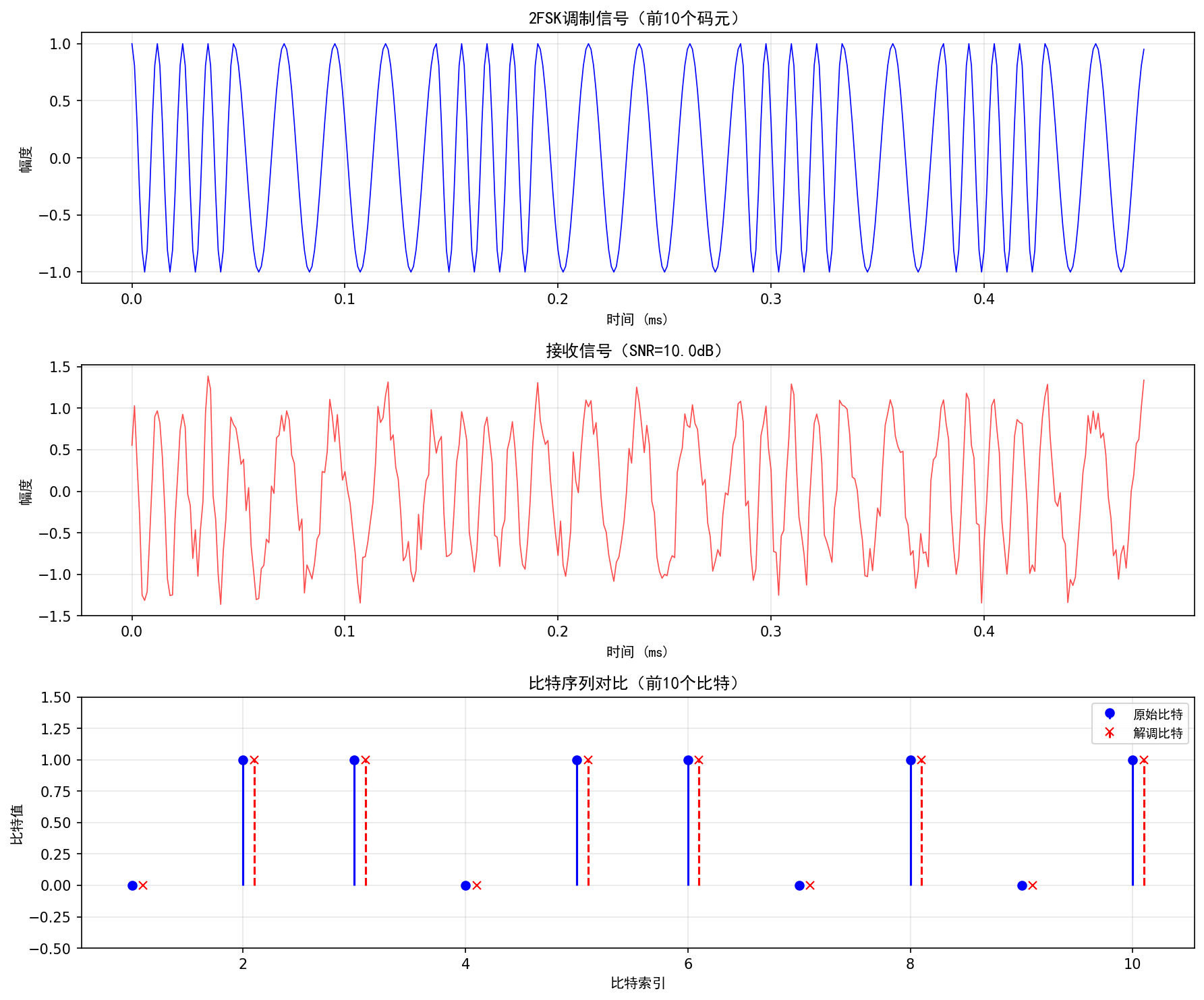
Task: Click red demodulated cross at index 10
Action: (1144, 760)
